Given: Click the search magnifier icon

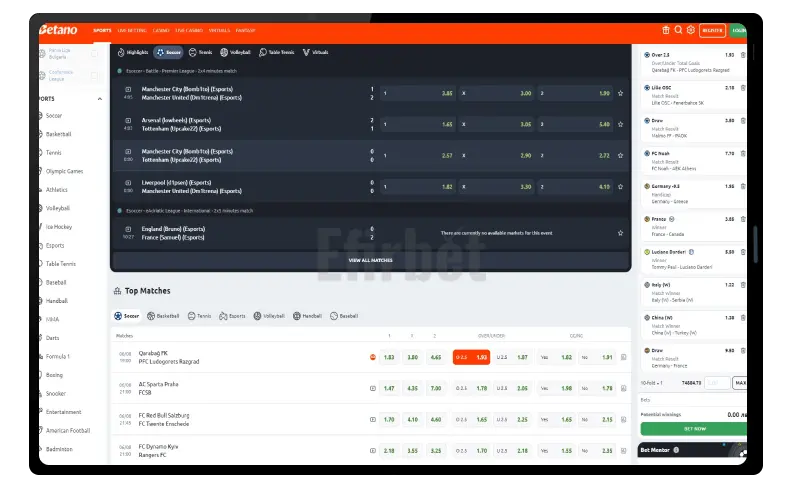Looking at the screenshot, I should click(678, 30).
